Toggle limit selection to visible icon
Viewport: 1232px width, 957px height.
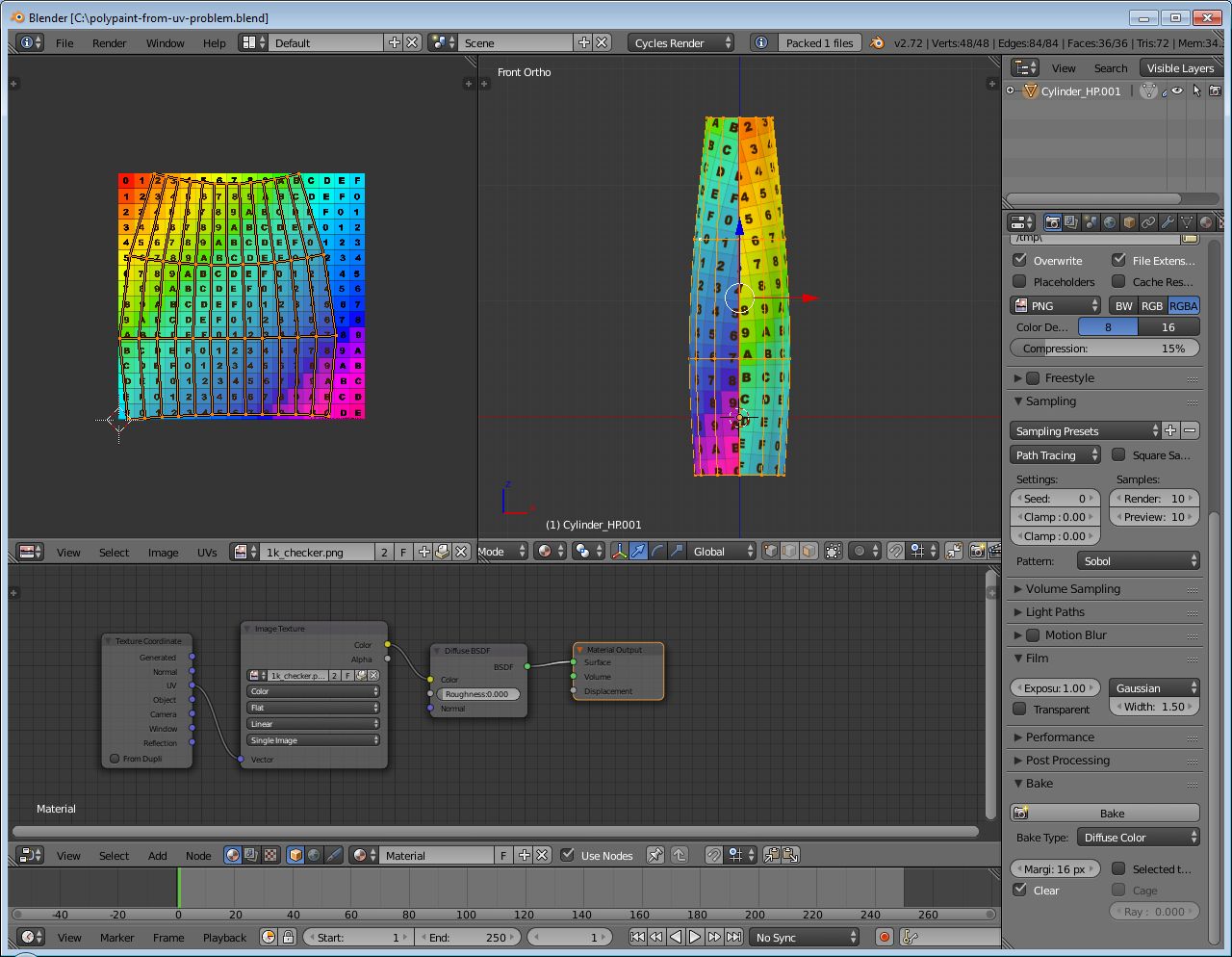(x=834, y=551)
